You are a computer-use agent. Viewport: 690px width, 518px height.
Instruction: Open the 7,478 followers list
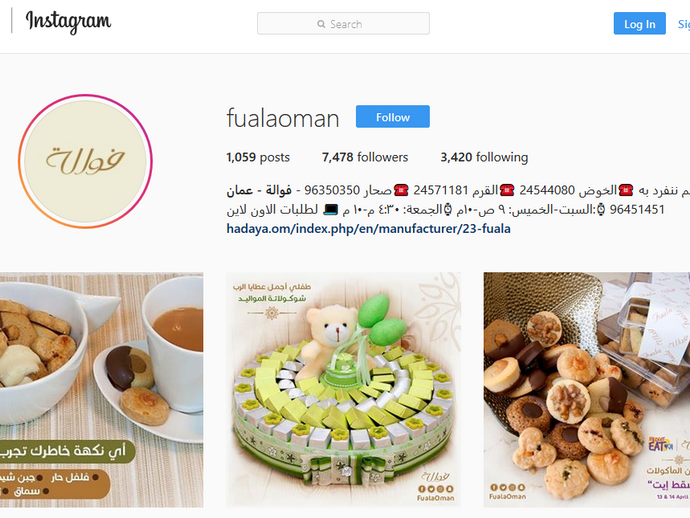pos(365,157)
